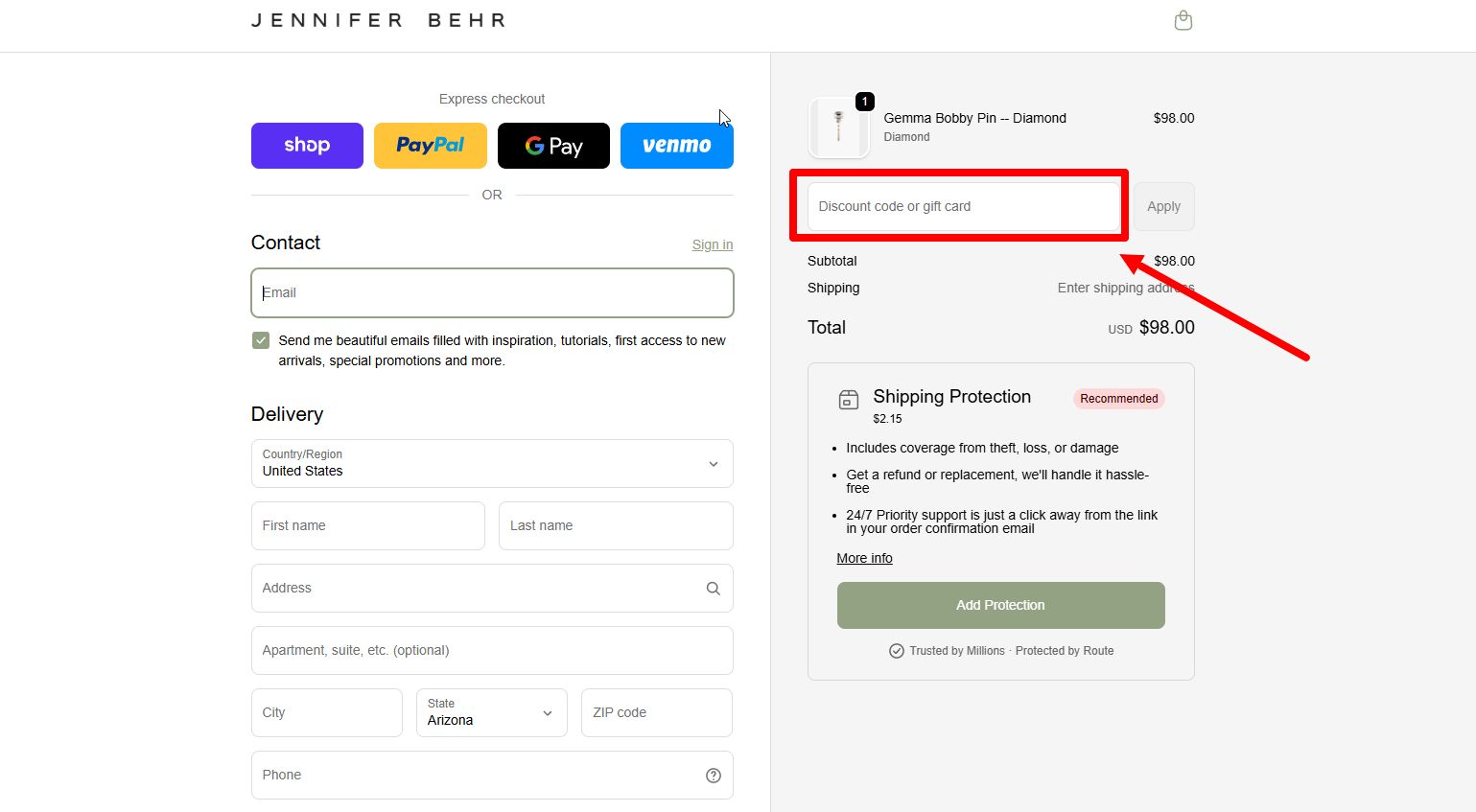
Task: Uncheck the promotional emails subscription checkbox
Action: [x=260, y=339]
